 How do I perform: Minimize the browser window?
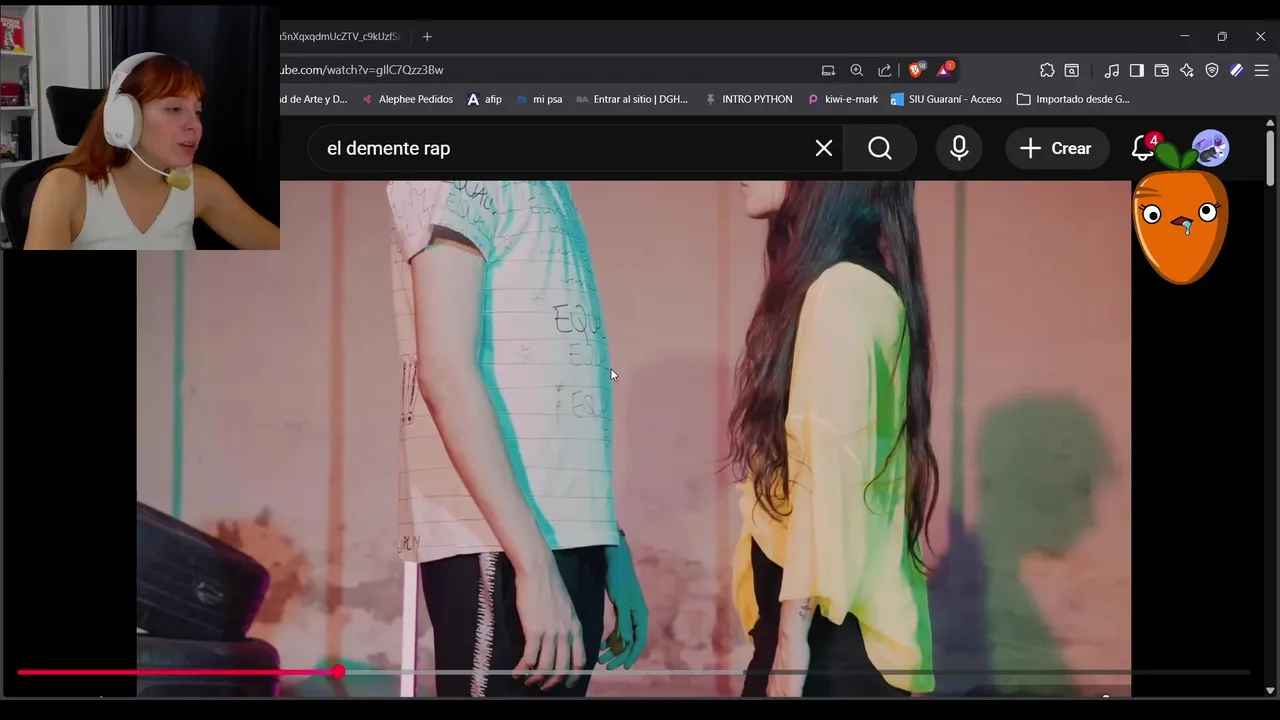coord(1185,36)
